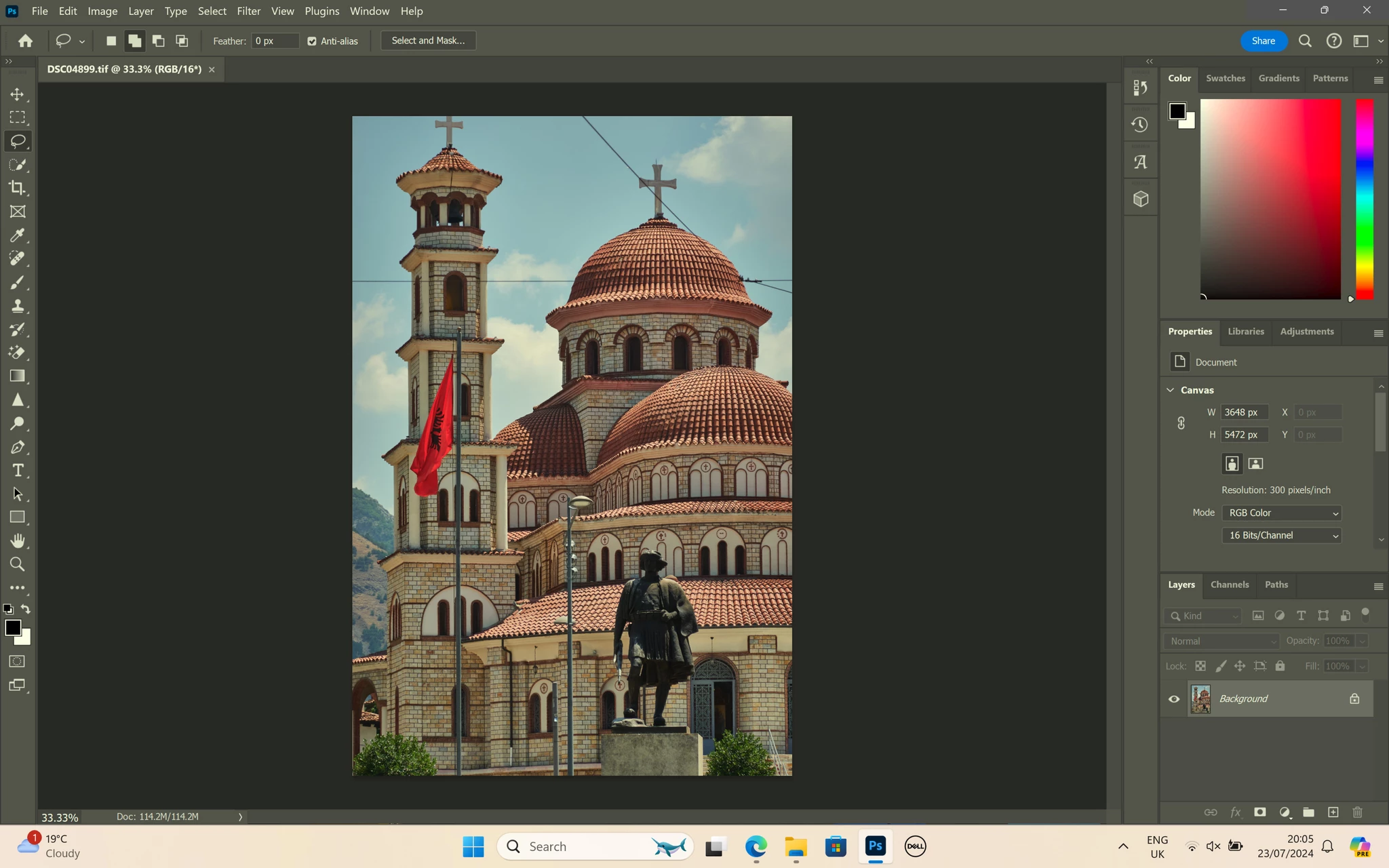Collapse the Canvas section
Screen dimensions: 1389x868
point(1170,390)
